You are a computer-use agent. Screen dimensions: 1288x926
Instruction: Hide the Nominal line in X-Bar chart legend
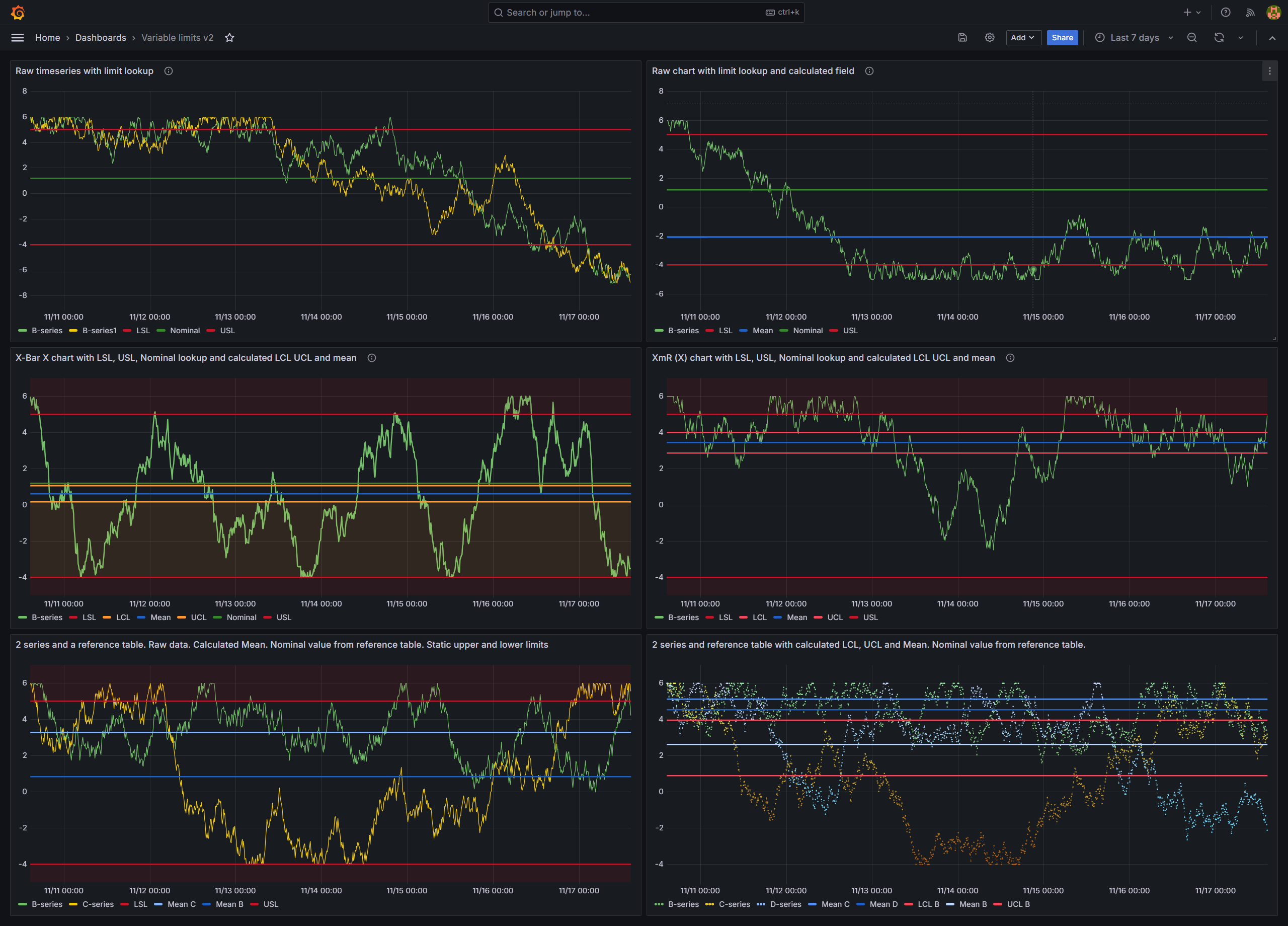click(242, 618)
